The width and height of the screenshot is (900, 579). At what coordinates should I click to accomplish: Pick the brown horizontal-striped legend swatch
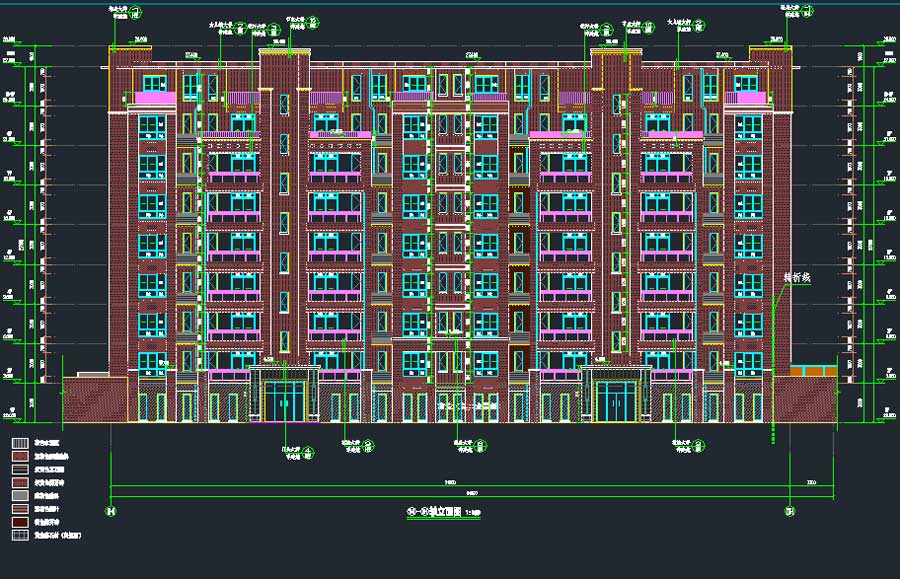(x=20, y=509)
